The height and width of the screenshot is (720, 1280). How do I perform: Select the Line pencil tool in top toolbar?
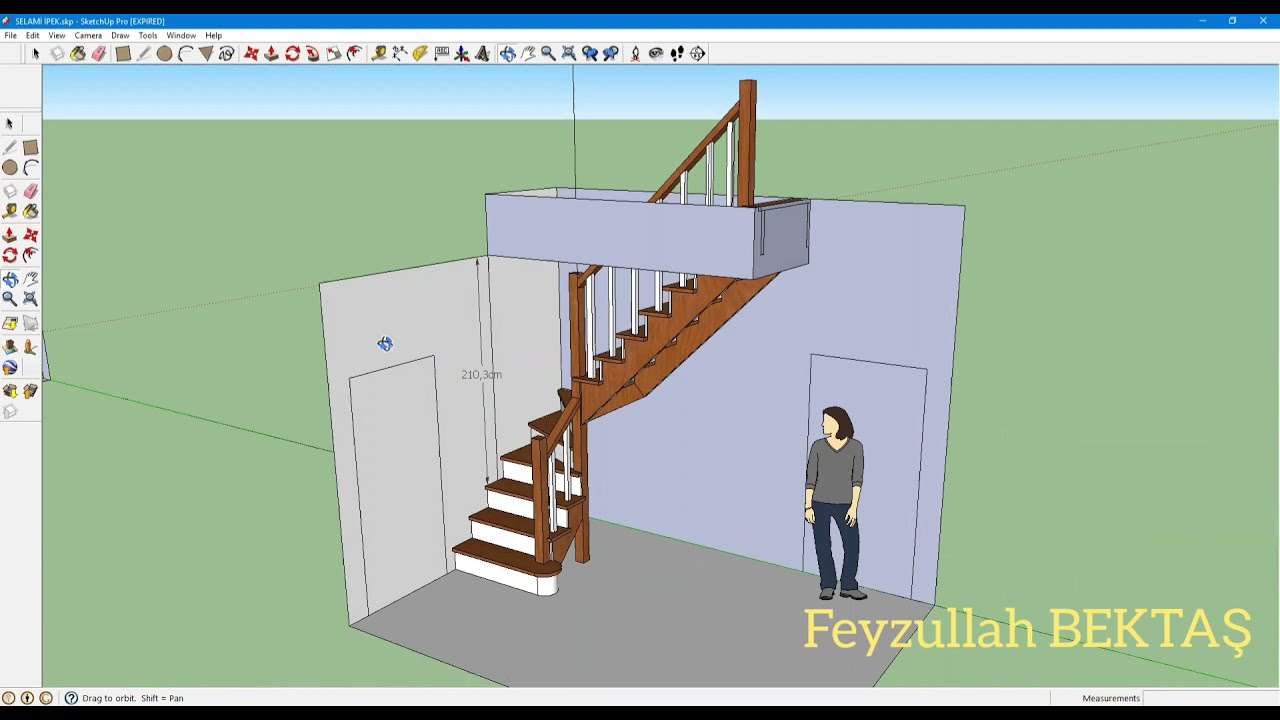144,53
